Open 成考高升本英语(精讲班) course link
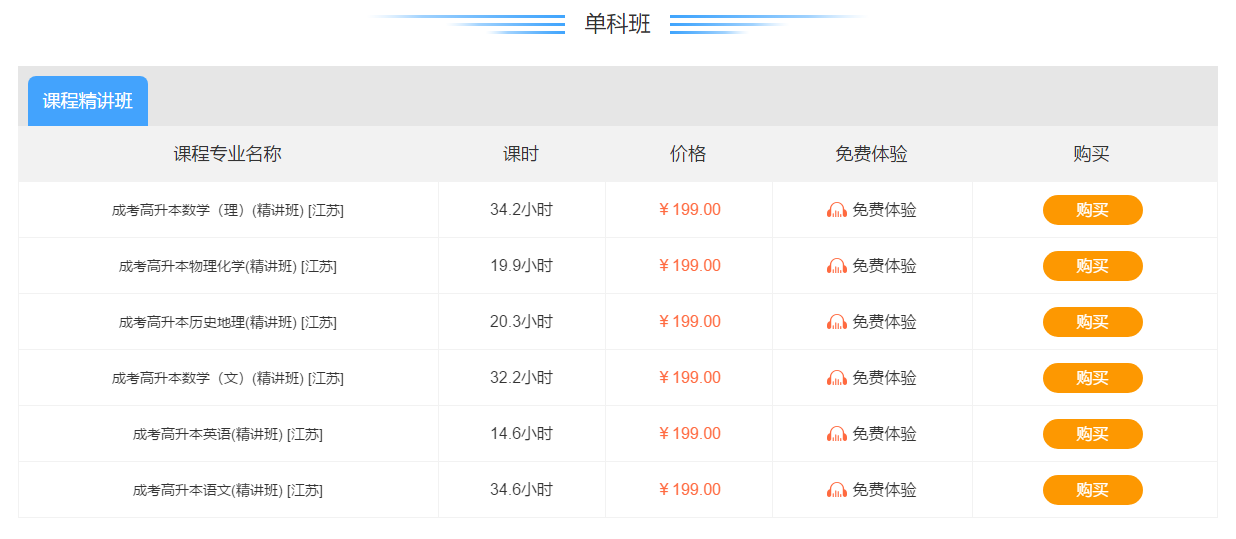The width and height of the screenshot is (1236, 539). pos(228,434)
